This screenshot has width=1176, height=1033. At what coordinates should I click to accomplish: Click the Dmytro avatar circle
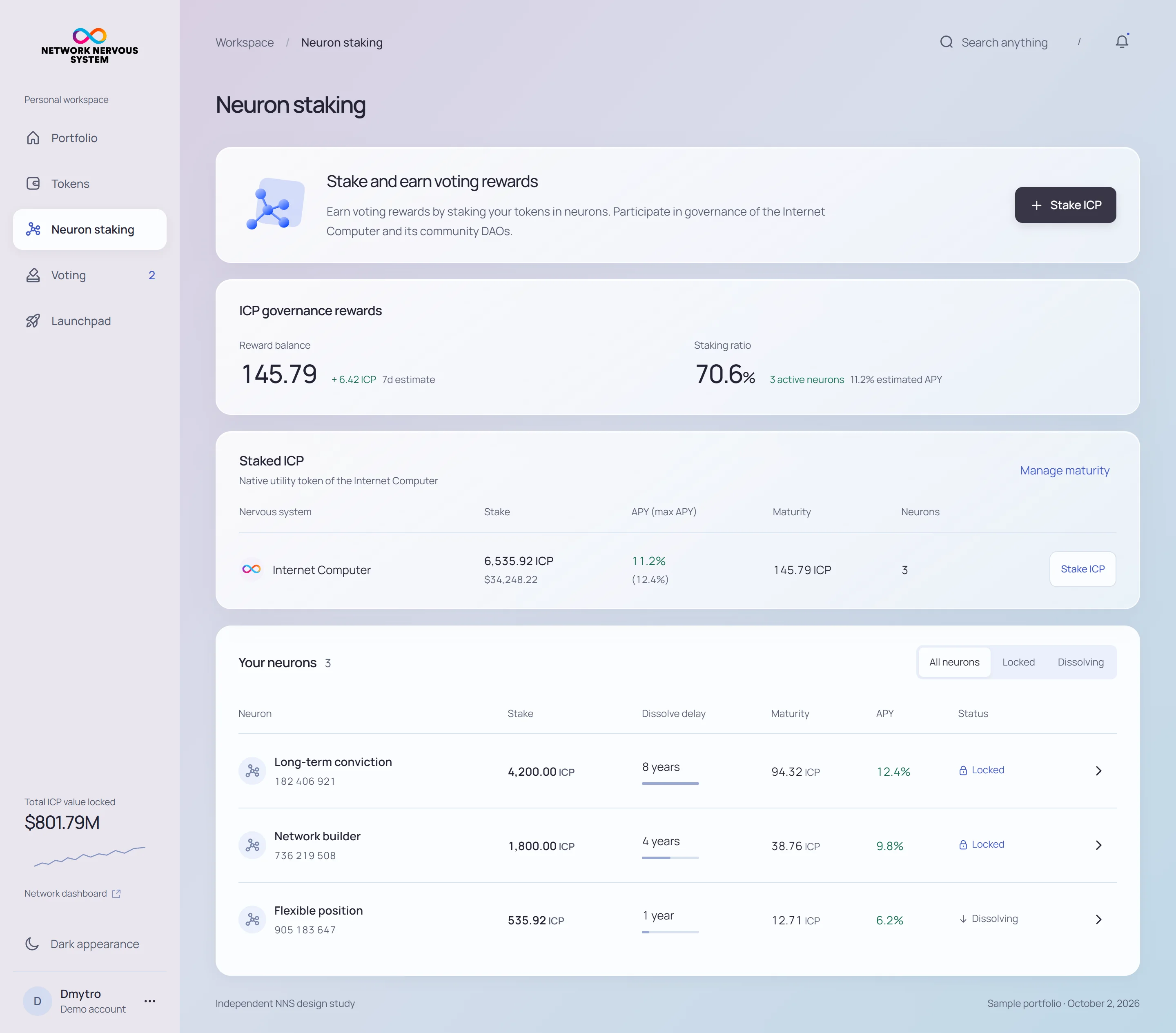click(x=38, y=1001)
